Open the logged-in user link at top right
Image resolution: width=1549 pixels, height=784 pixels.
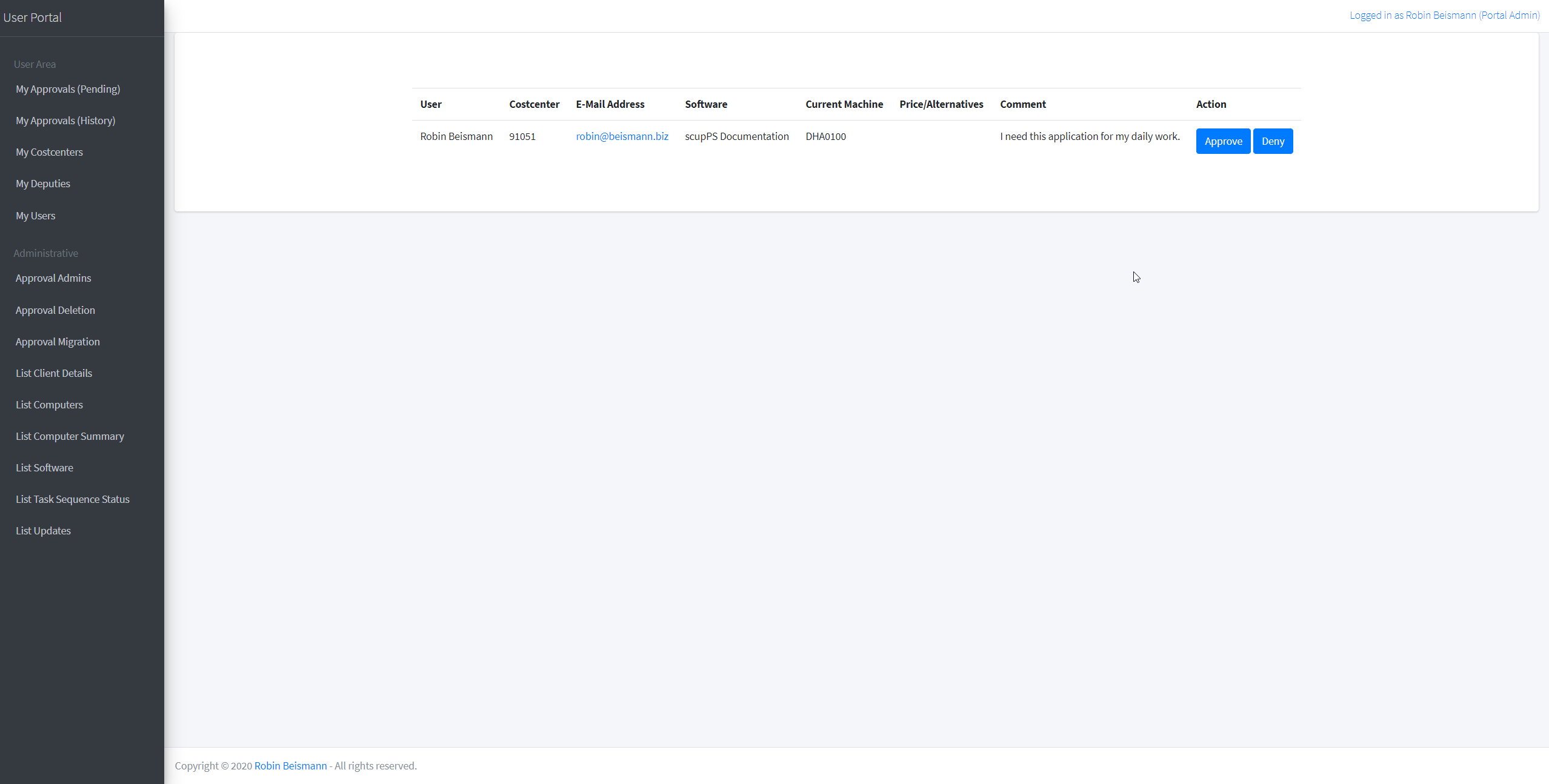click(1444, 15)
